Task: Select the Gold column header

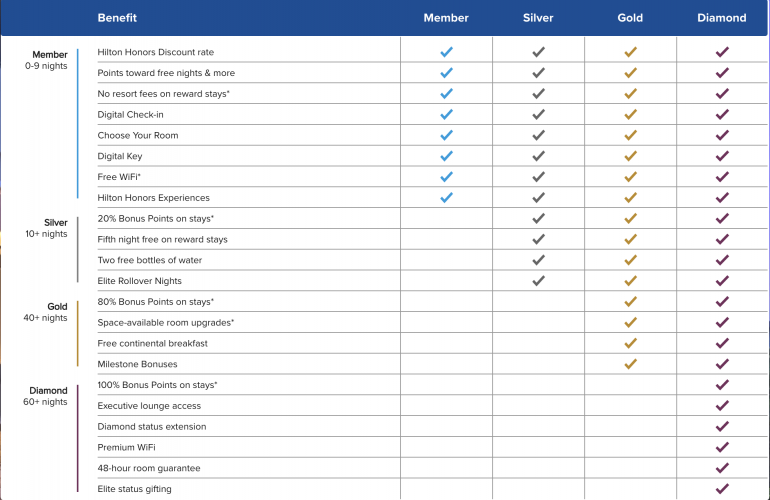Action: (x=630, y=18)
